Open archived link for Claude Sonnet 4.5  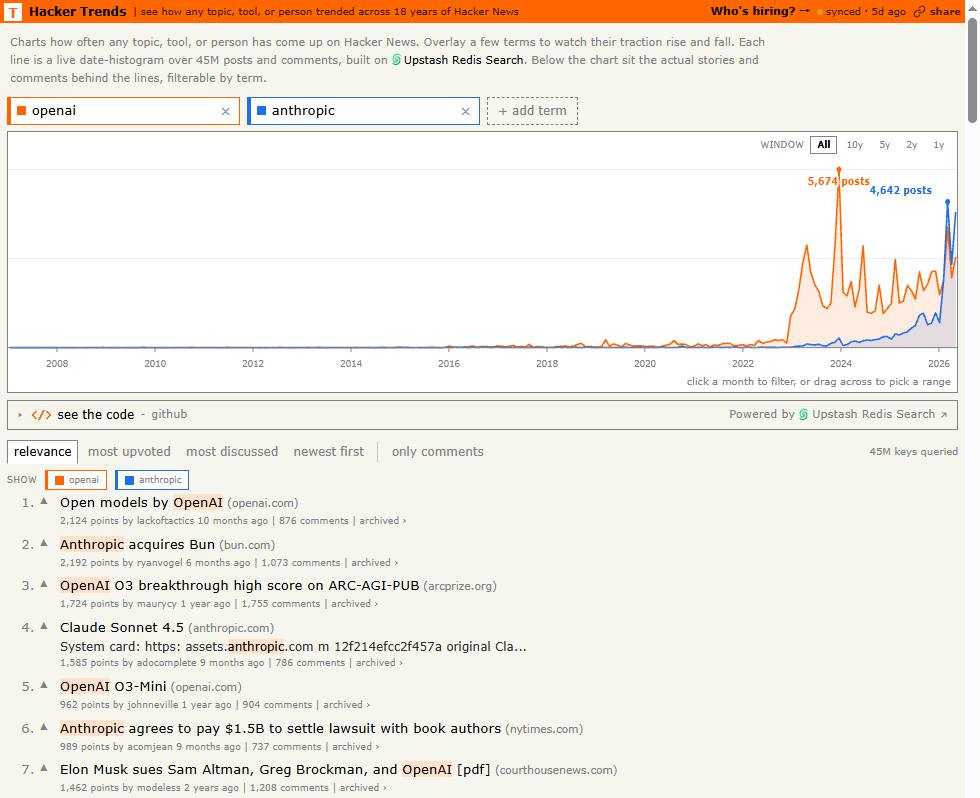click(x=379, y=662)
